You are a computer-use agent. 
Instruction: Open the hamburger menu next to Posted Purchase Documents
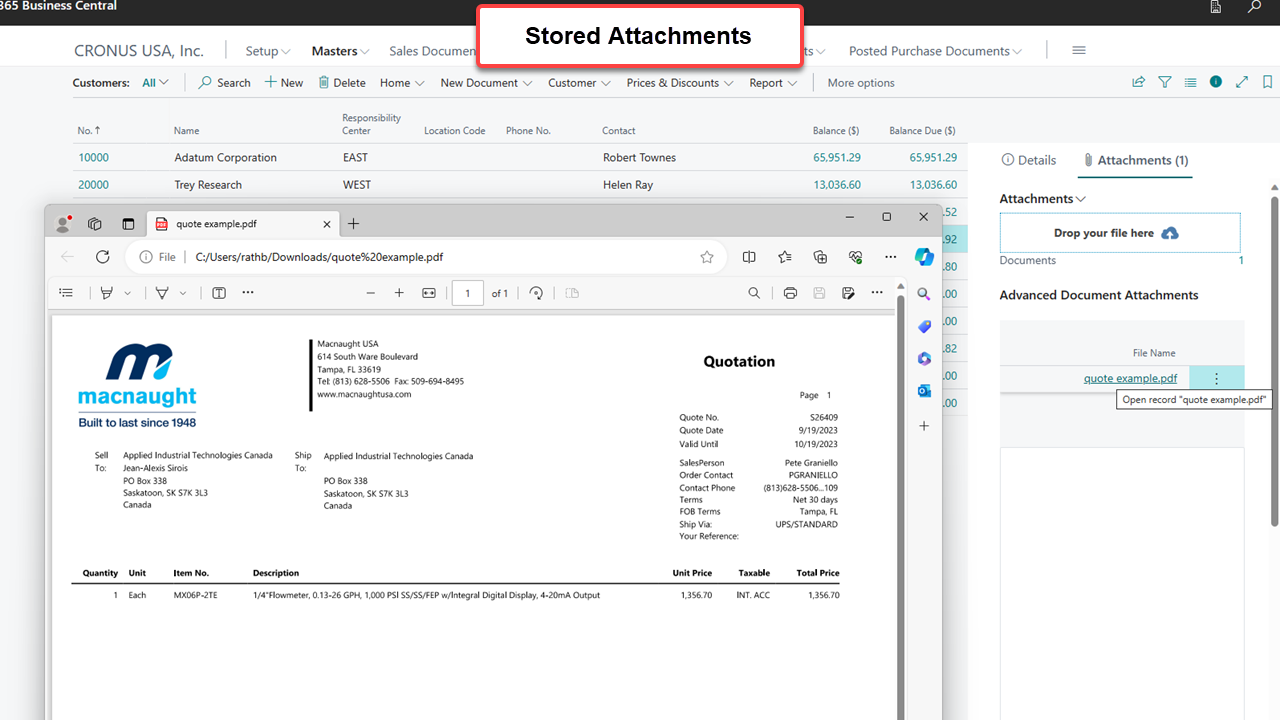(1079, 50)
